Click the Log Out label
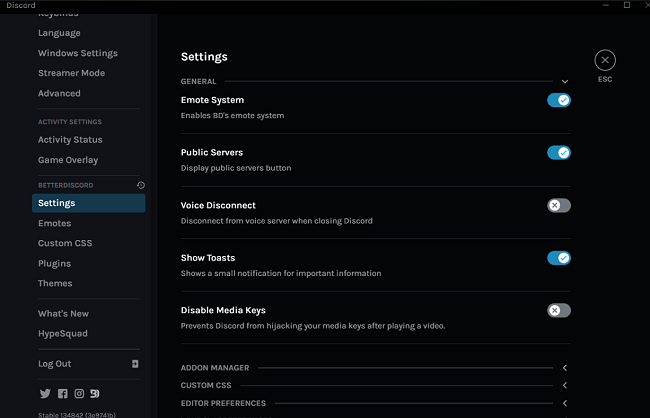This screenshot has width=650, height=418. click(x=55, y=364)
